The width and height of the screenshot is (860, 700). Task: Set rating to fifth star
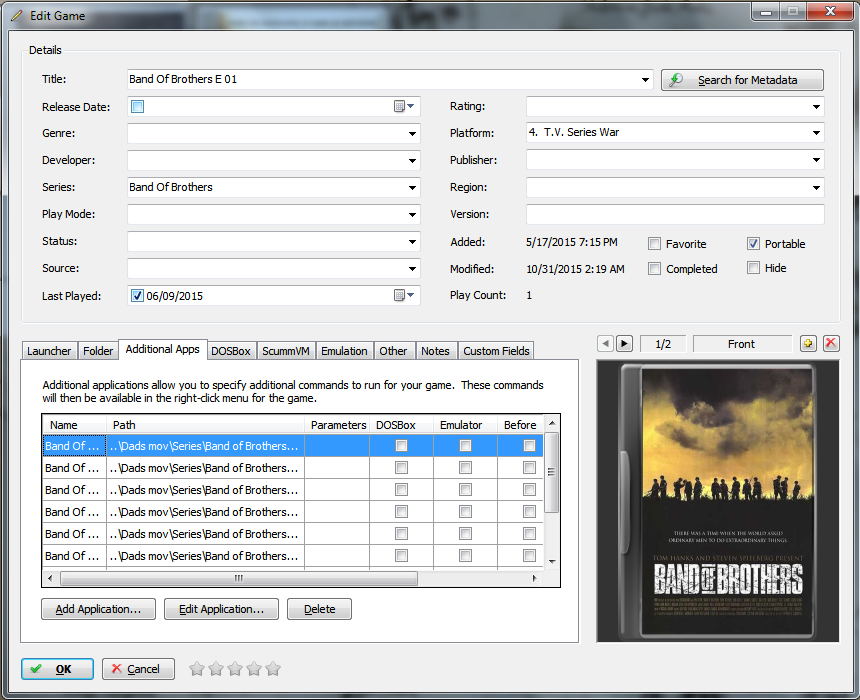(273, 669)
